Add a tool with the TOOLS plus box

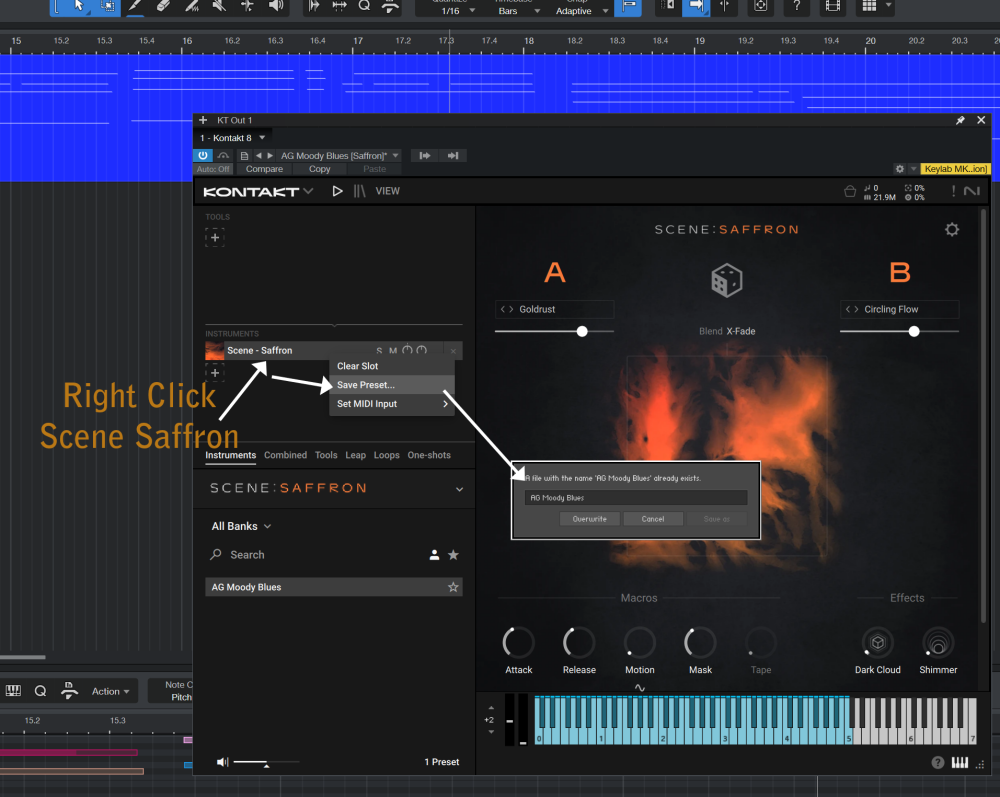pyautogui.click(x=215, y=238)
